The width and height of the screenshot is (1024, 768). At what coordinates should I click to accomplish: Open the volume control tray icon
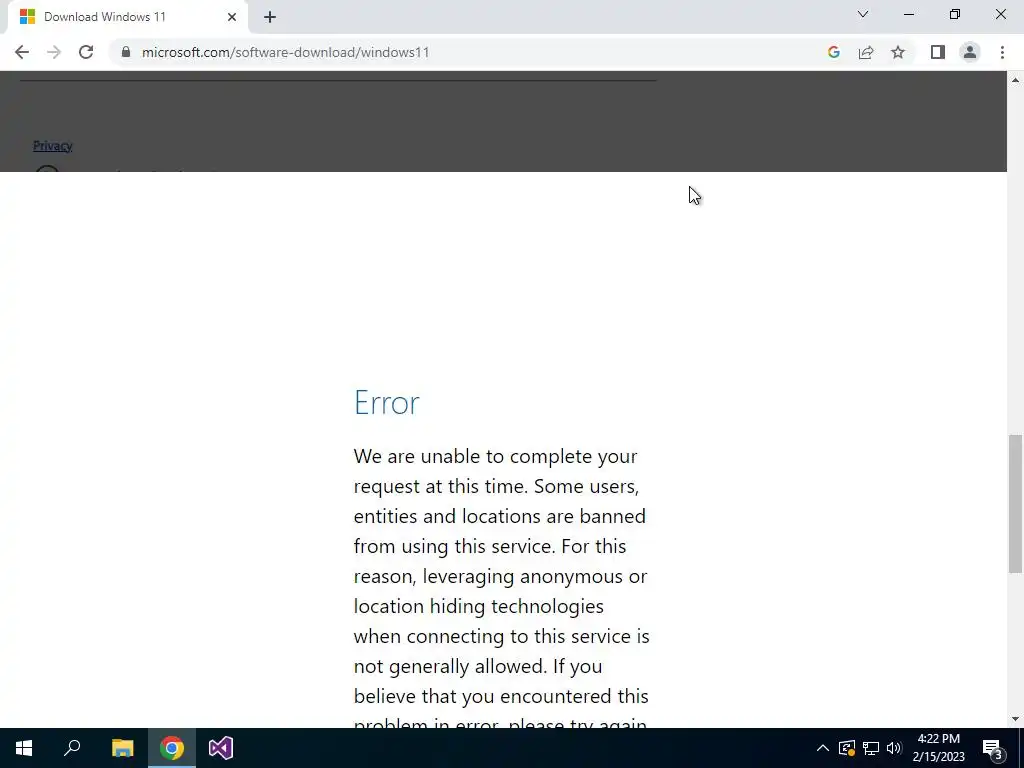click(x=894, y=748)
